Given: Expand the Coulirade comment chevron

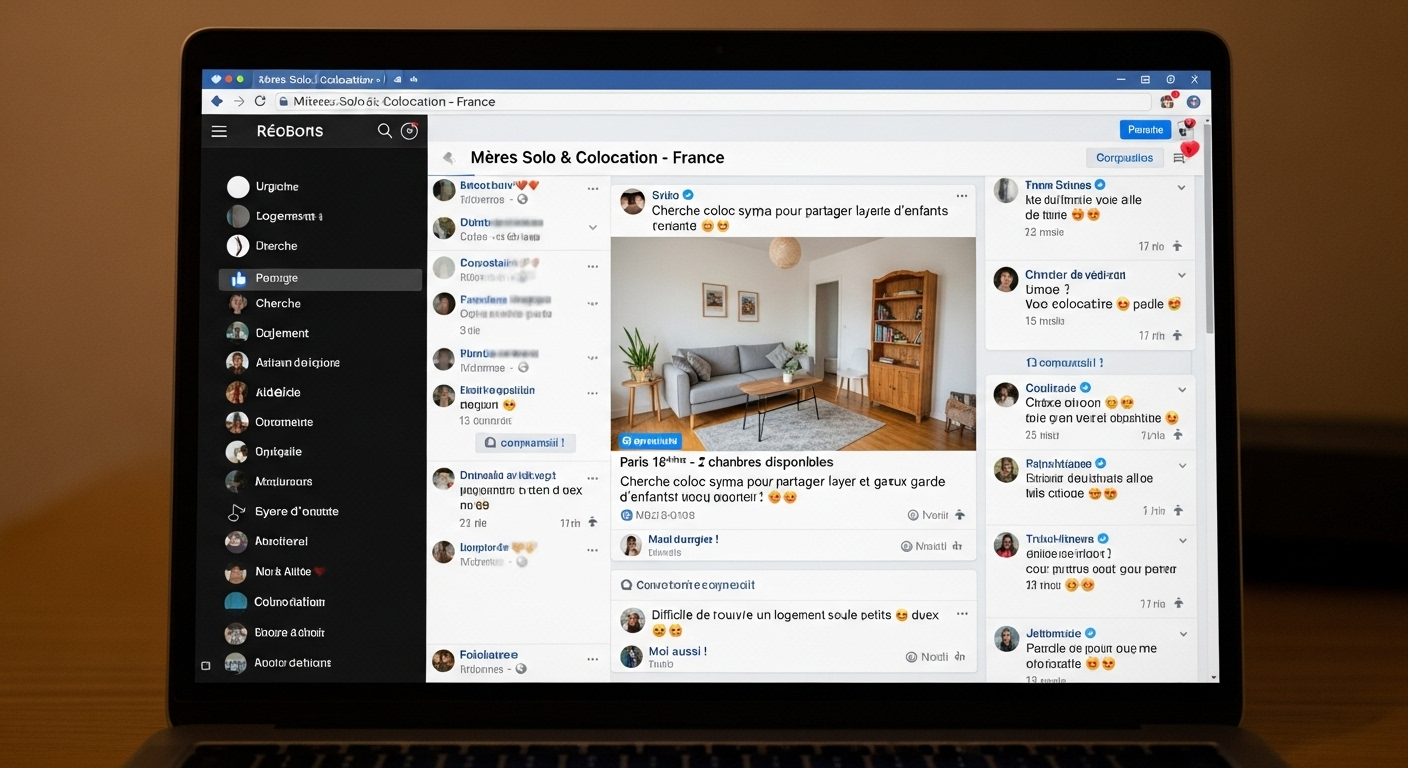Looking at the screenshot, I should [x=1181, y=389].
